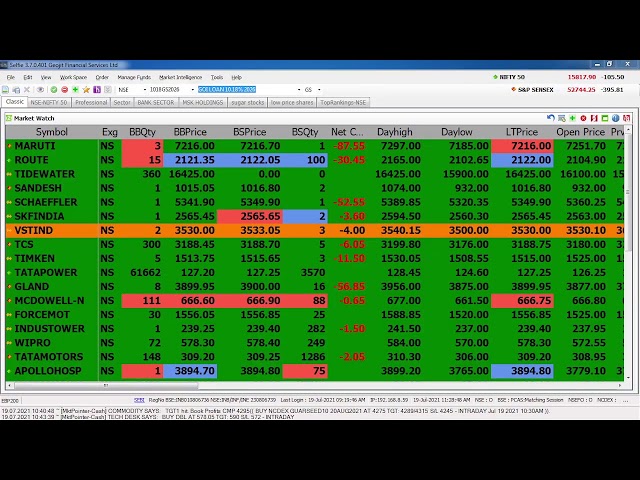Click the Market Watch panel title icon
640x480 pixels.
[x=9, y=118]
